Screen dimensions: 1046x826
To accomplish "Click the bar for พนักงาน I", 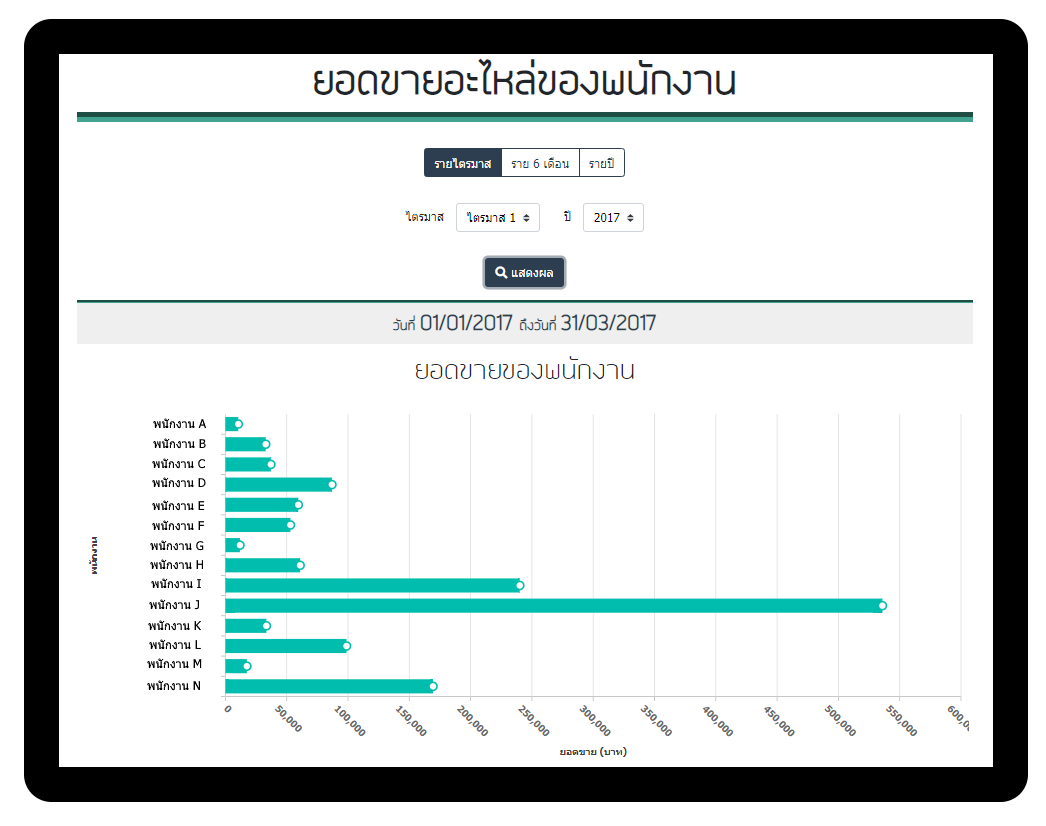I will 370,585.
